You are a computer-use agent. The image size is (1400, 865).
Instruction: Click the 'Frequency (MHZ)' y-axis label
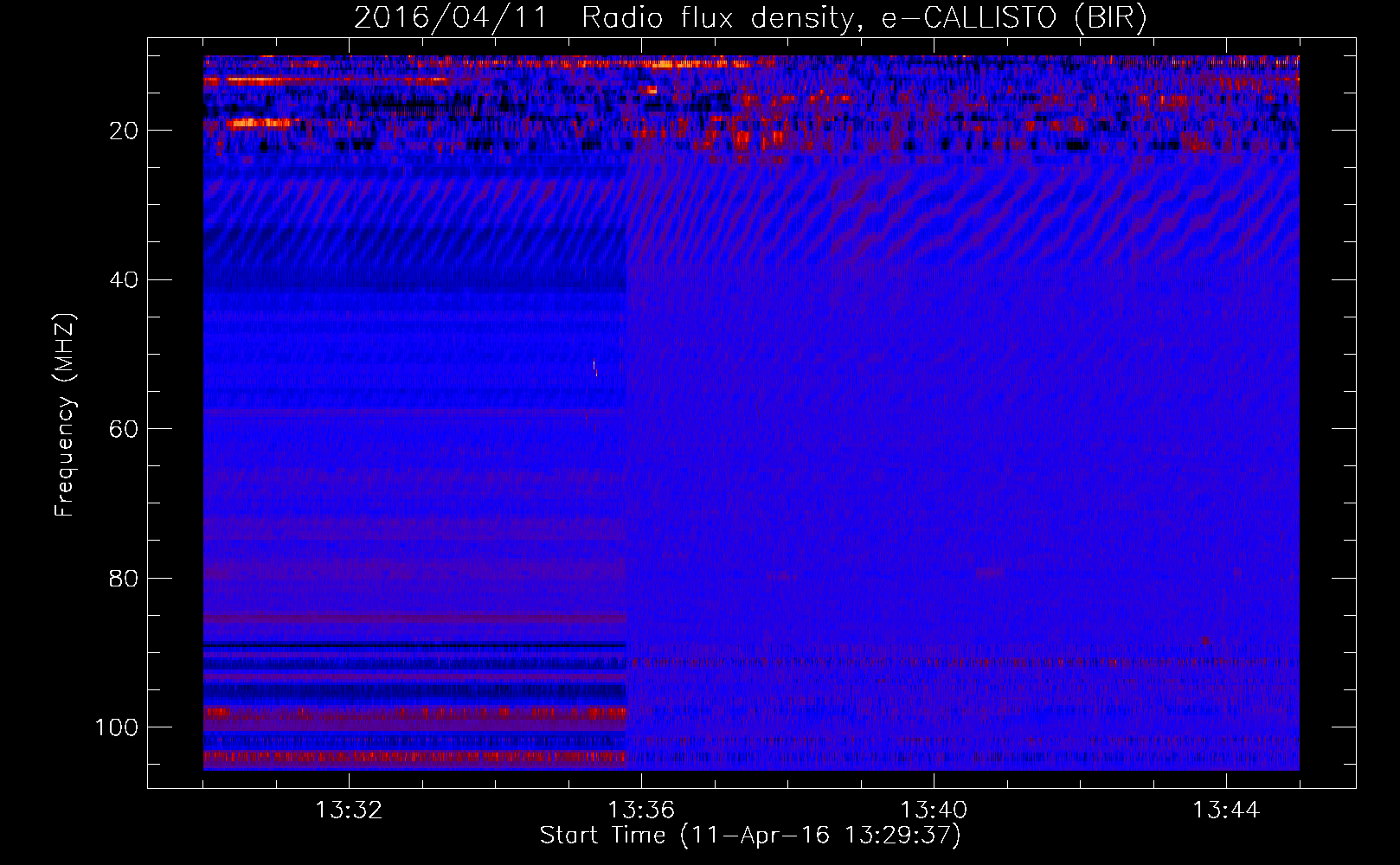pos(65,415)
